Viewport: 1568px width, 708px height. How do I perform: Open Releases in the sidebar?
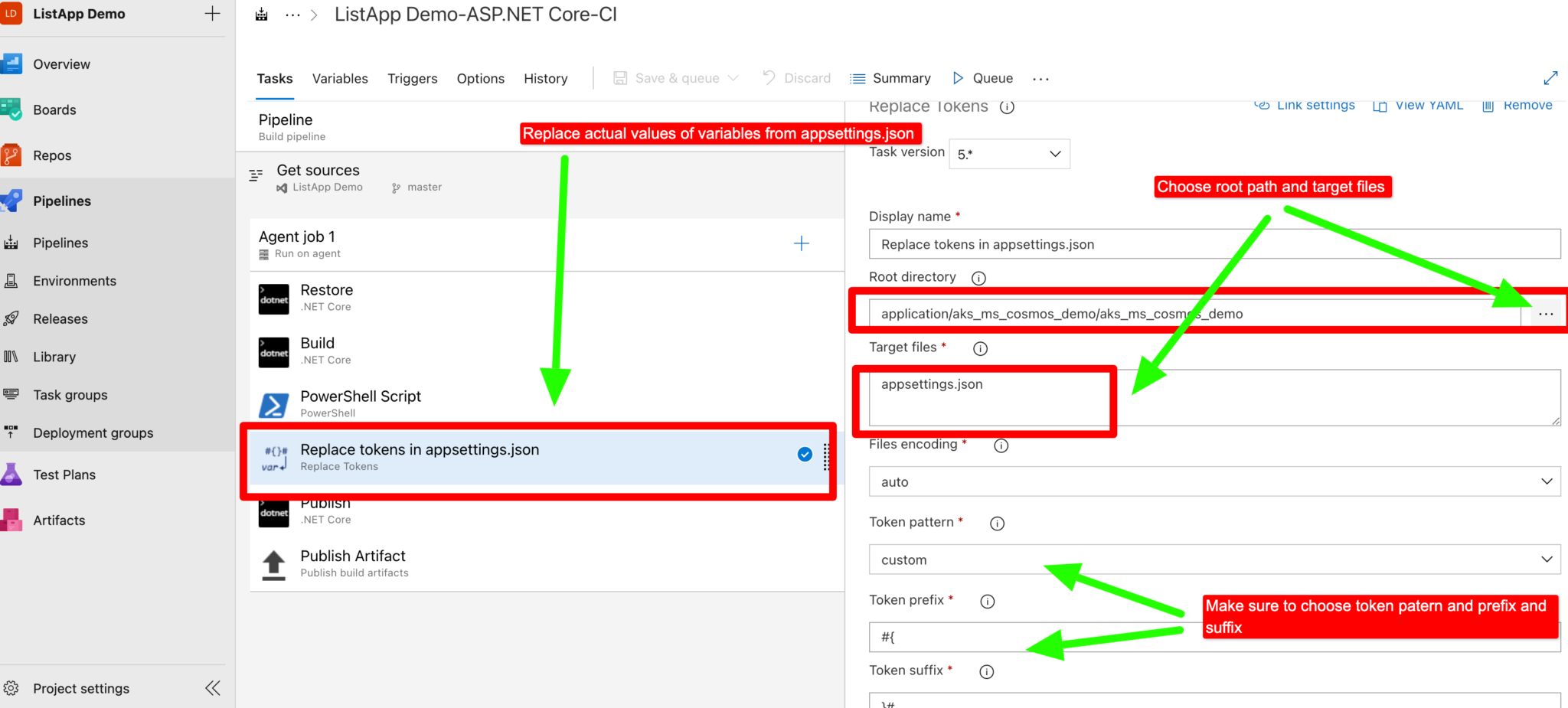coord(11,318)
